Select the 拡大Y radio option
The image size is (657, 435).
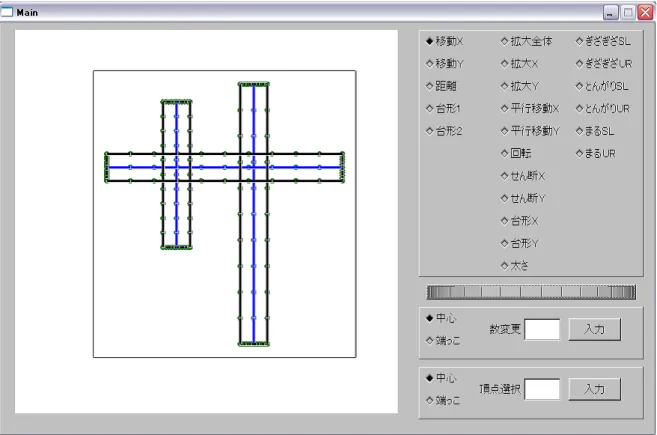(x=520, y=86)
